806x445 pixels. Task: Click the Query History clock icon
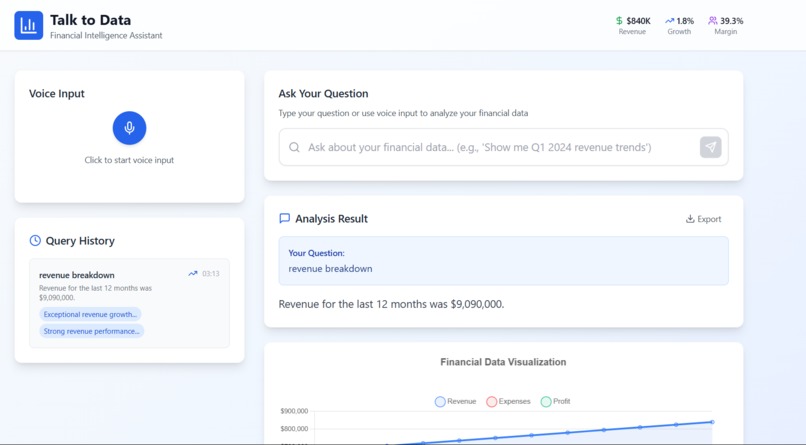[35, 240]
